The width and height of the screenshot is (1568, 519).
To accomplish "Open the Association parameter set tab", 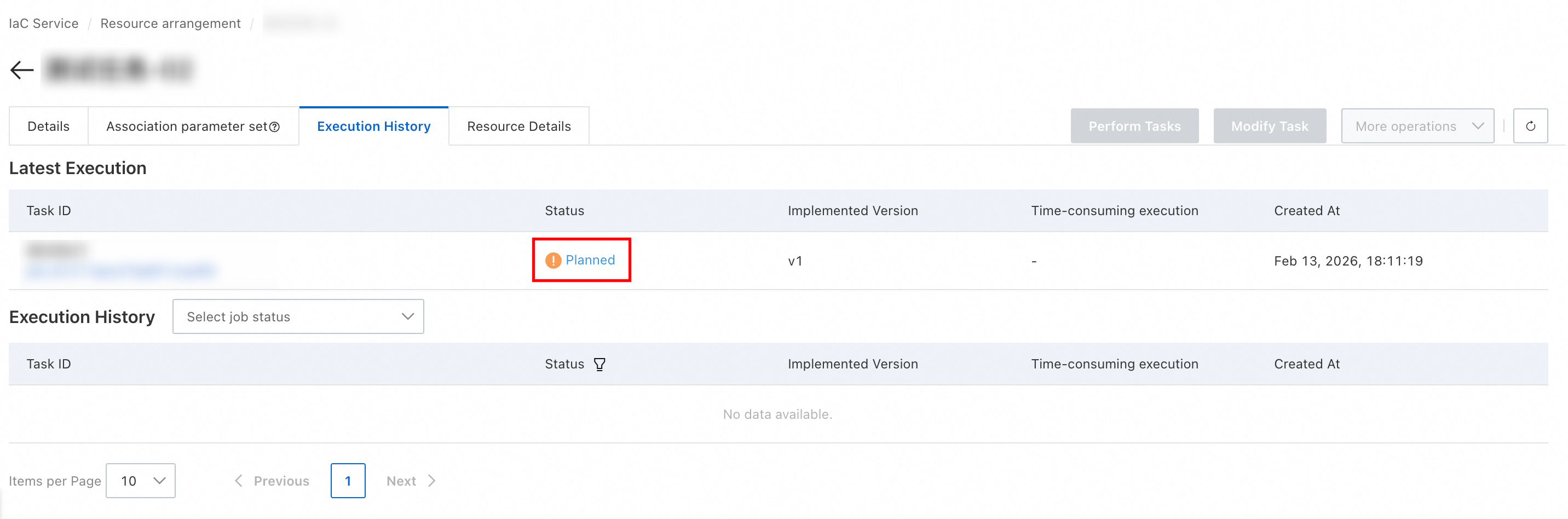I will click(193, 126).
